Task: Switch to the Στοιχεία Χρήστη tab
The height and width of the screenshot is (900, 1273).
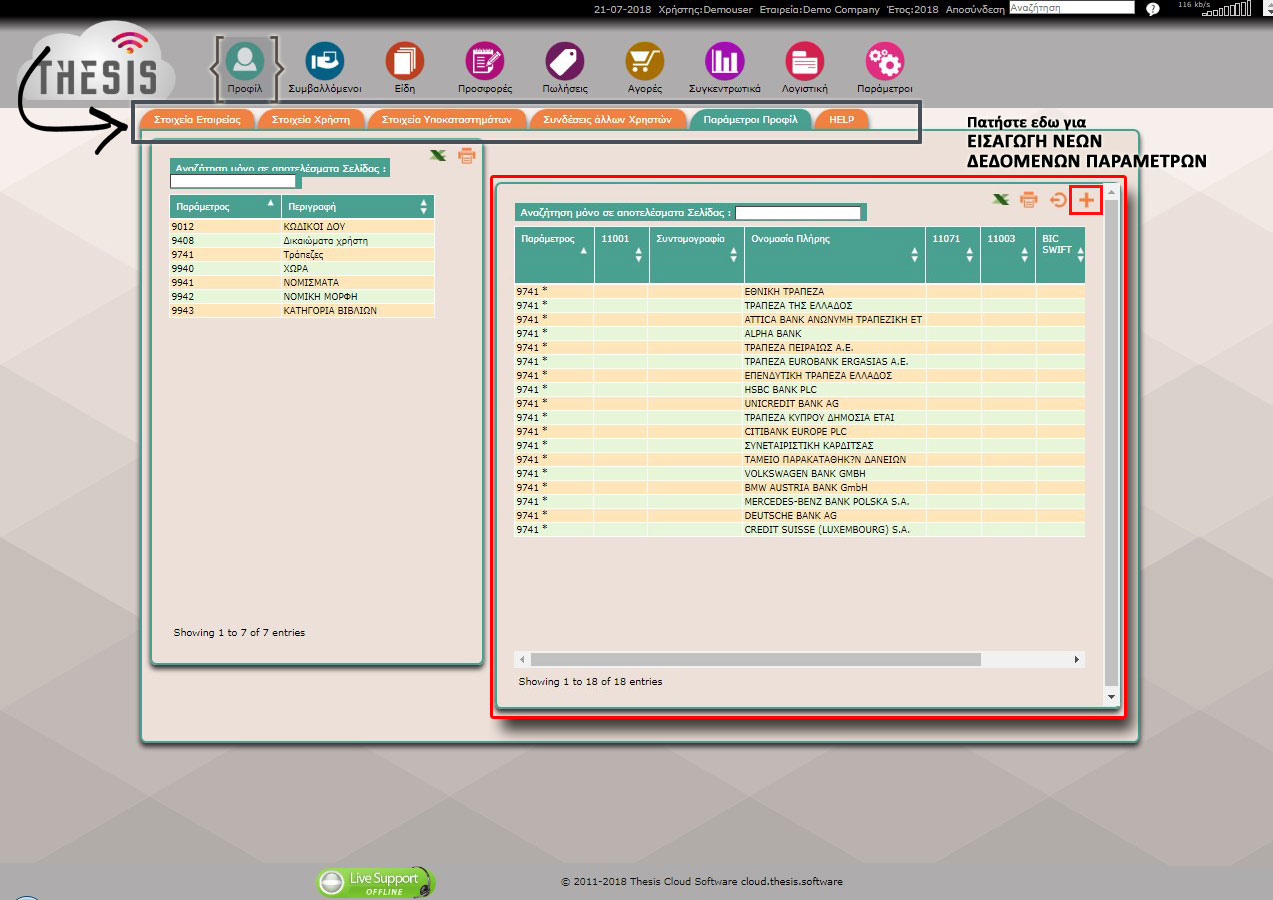Action: [x=310, y=119]
